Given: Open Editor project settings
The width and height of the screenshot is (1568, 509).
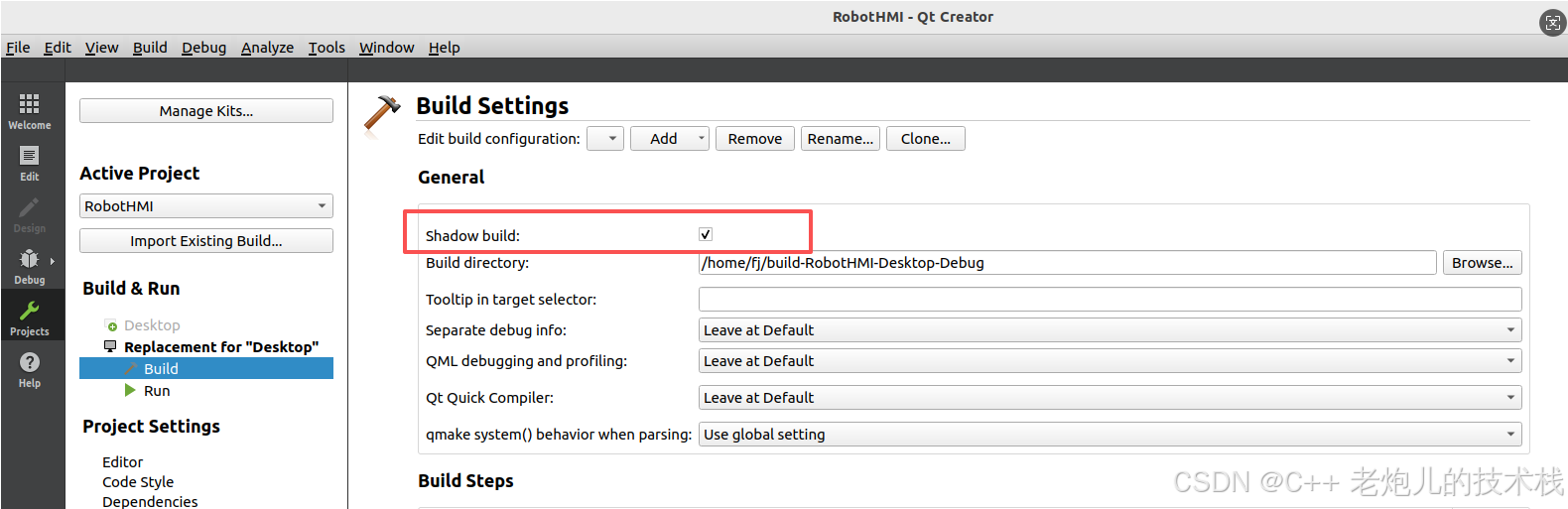Looking at the screenshot, I should click(122, 462).
